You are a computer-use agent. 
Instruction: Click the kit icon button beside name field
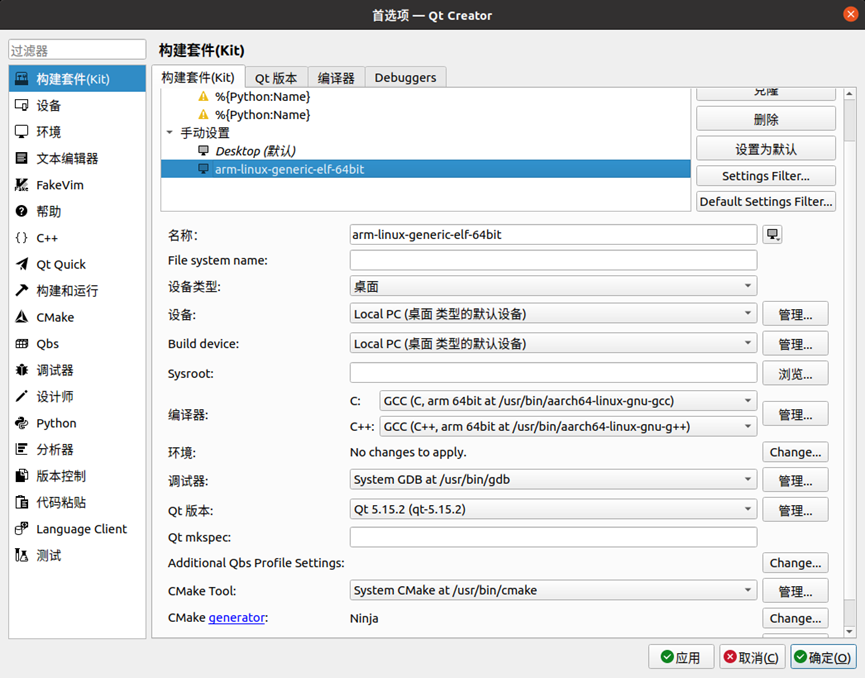[x=772, y=235]
